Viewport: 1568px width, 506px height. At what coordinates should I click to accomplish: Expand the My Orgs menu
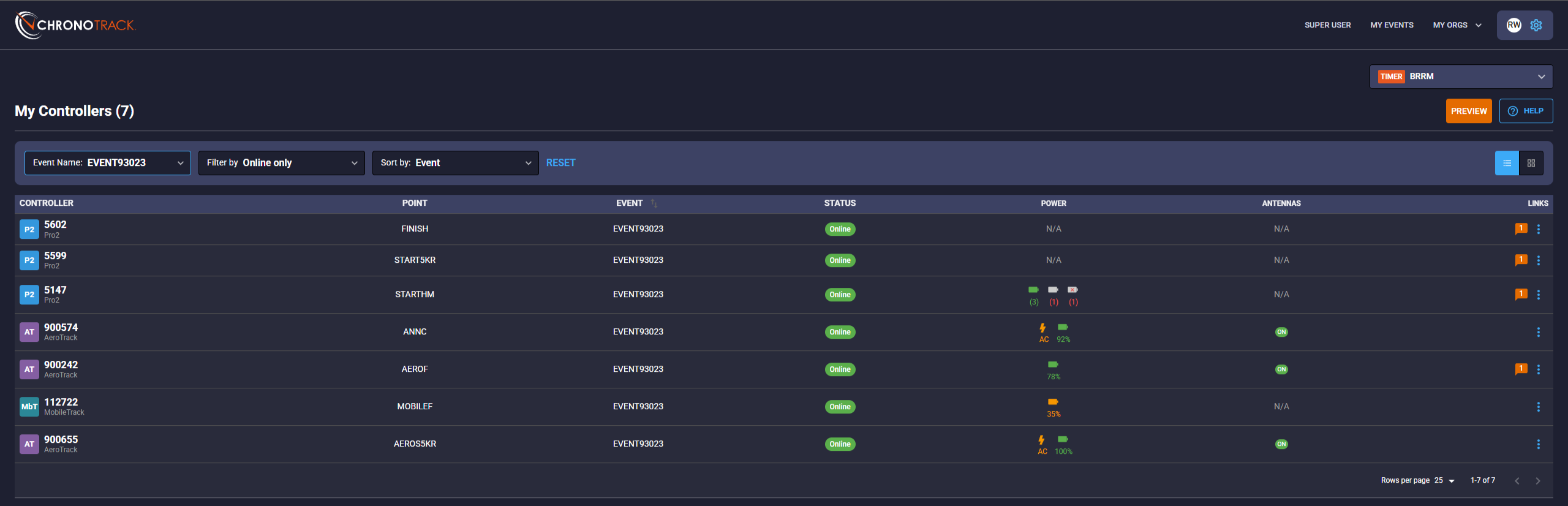[1457, 25]
